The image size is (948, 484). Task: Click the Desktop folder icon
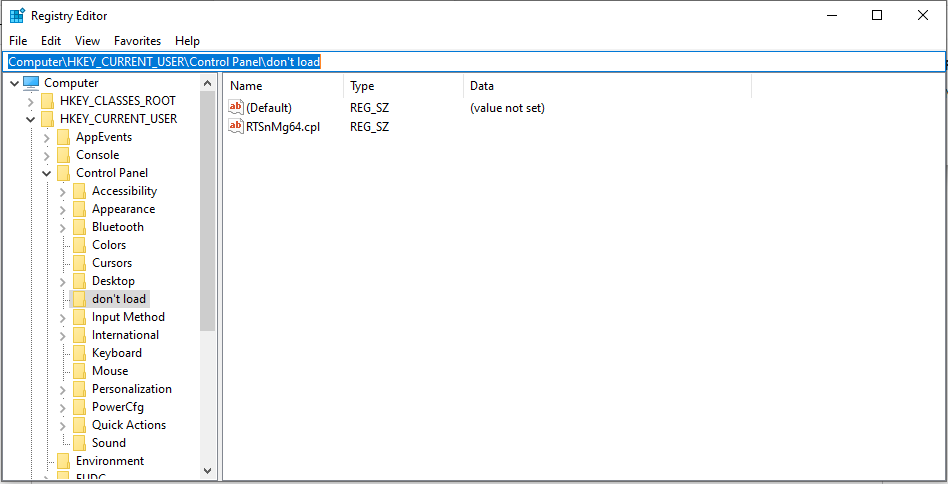point(79,282)
